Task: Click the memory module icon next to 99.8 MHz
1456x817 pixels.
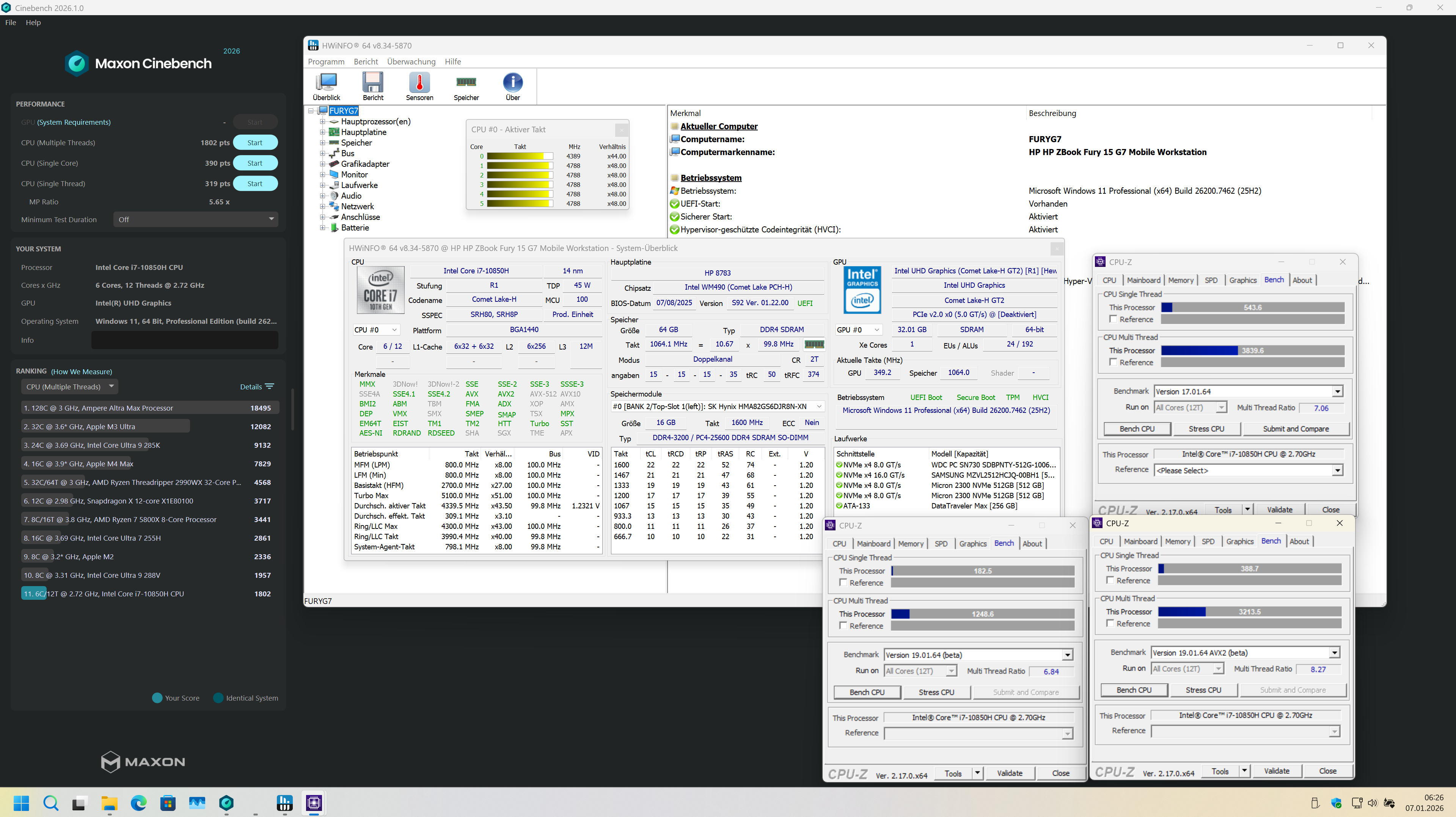Action: coord(814,344)
